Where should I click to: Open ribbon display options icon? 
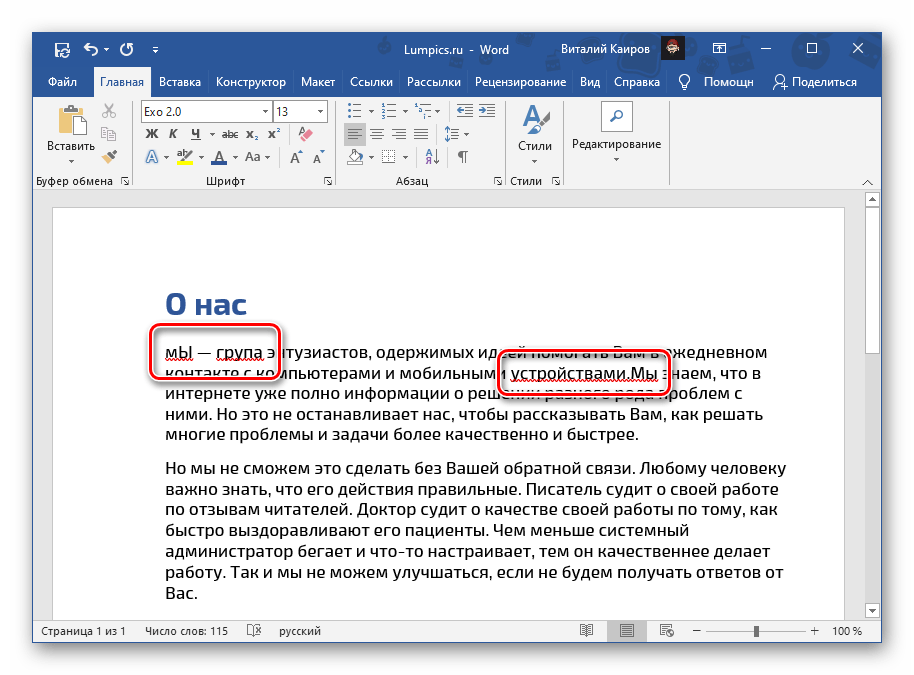719,48
